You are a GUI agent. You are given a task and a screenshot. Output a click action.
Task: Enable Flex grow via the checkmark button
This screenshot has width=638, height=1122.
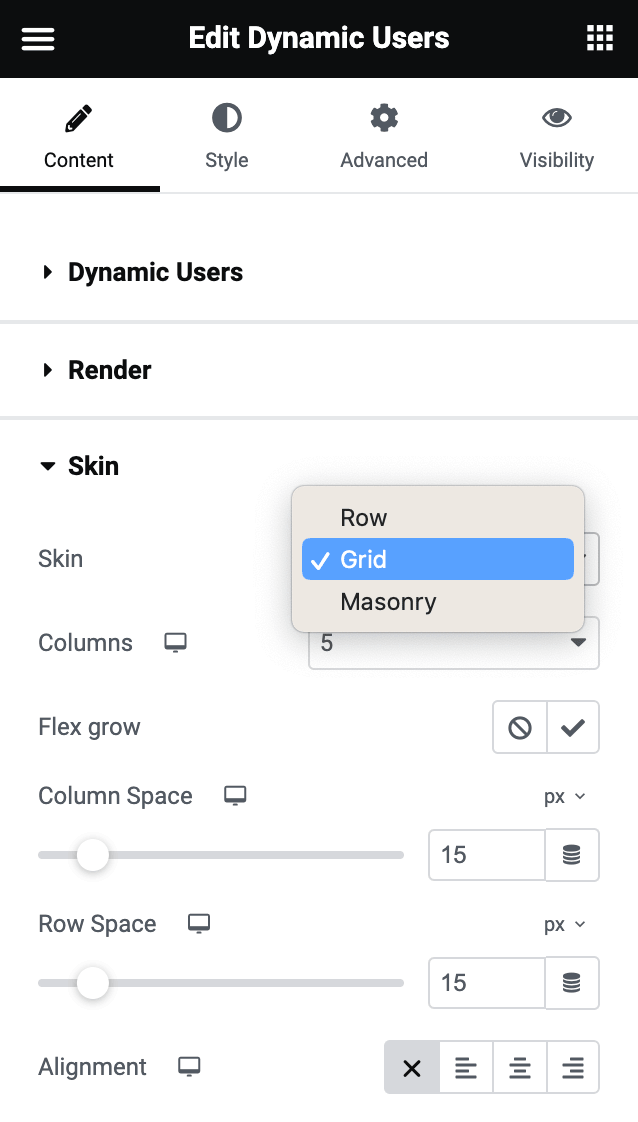(573, 727)
